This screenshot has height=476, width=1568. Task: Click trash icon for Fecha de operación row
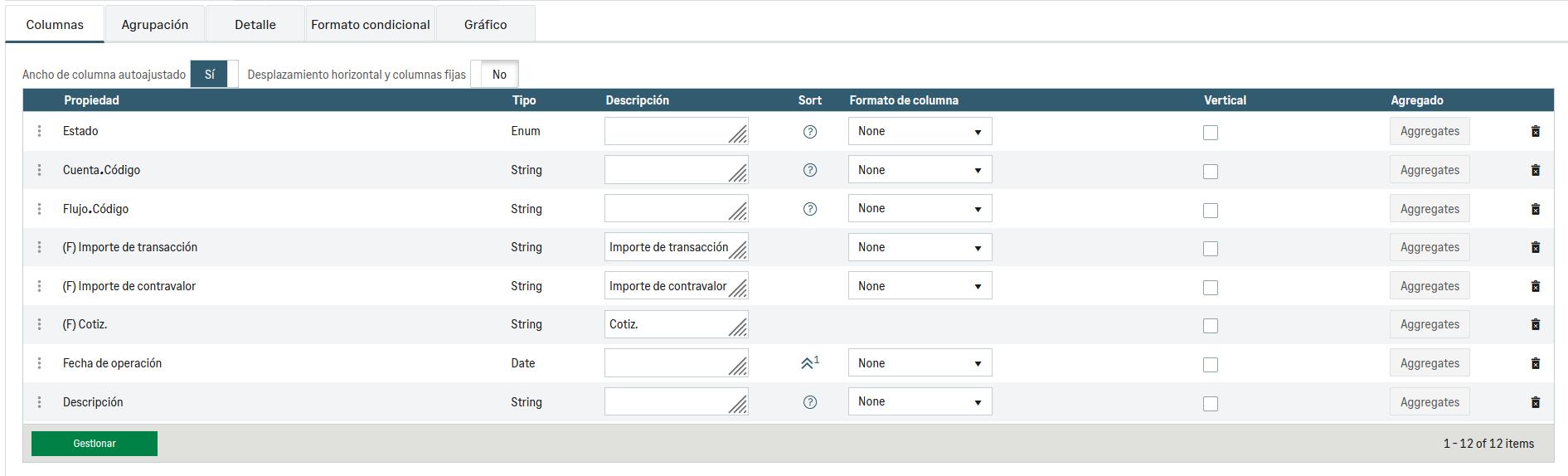point(1535,363)
